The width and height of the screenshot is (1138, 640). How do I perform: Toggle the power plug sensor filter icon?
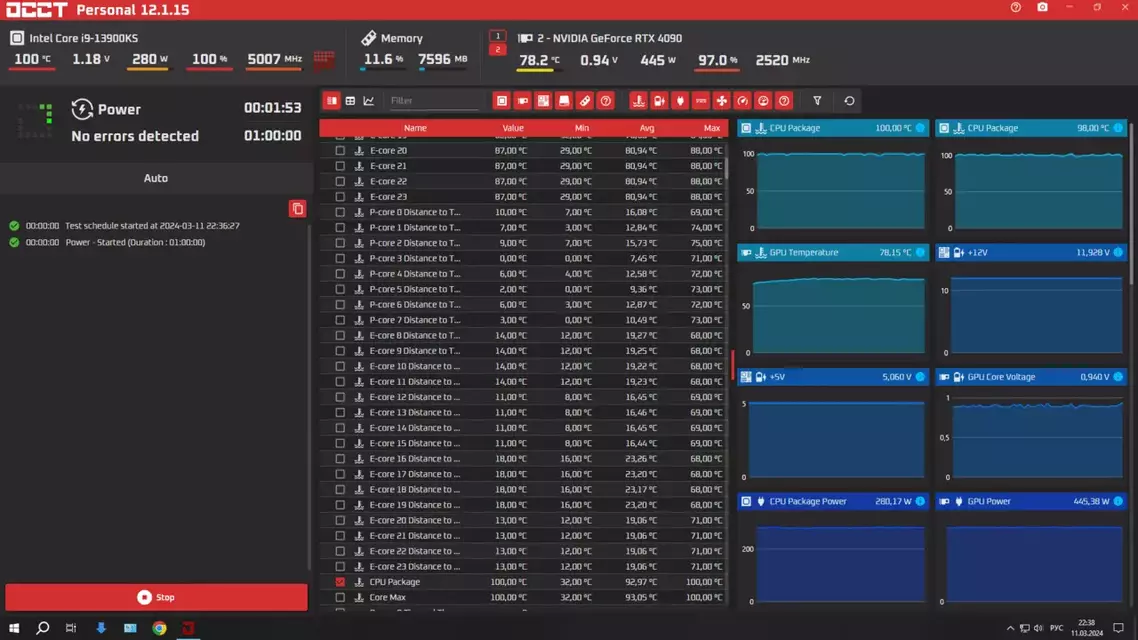pyautogui.click(x=680, y=101)
